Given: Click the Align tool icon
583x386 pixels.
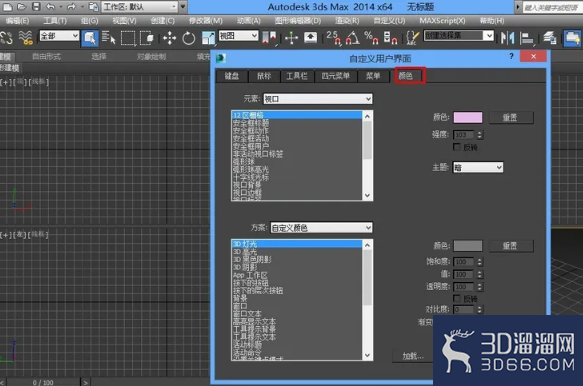Looking at the screenshot, I should pyautogui.click(x=526, y=38).
